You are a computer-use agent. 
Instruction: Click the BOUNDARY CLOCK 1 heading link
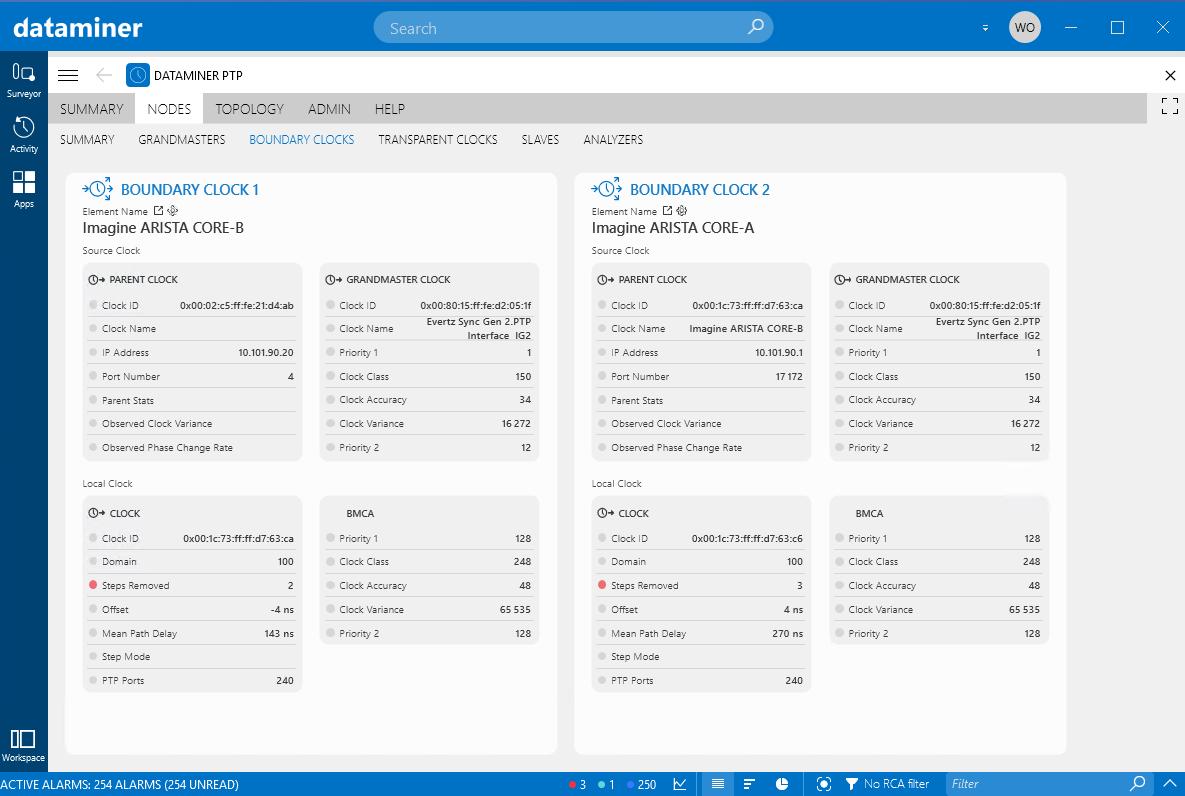click(x=190, y=189)
